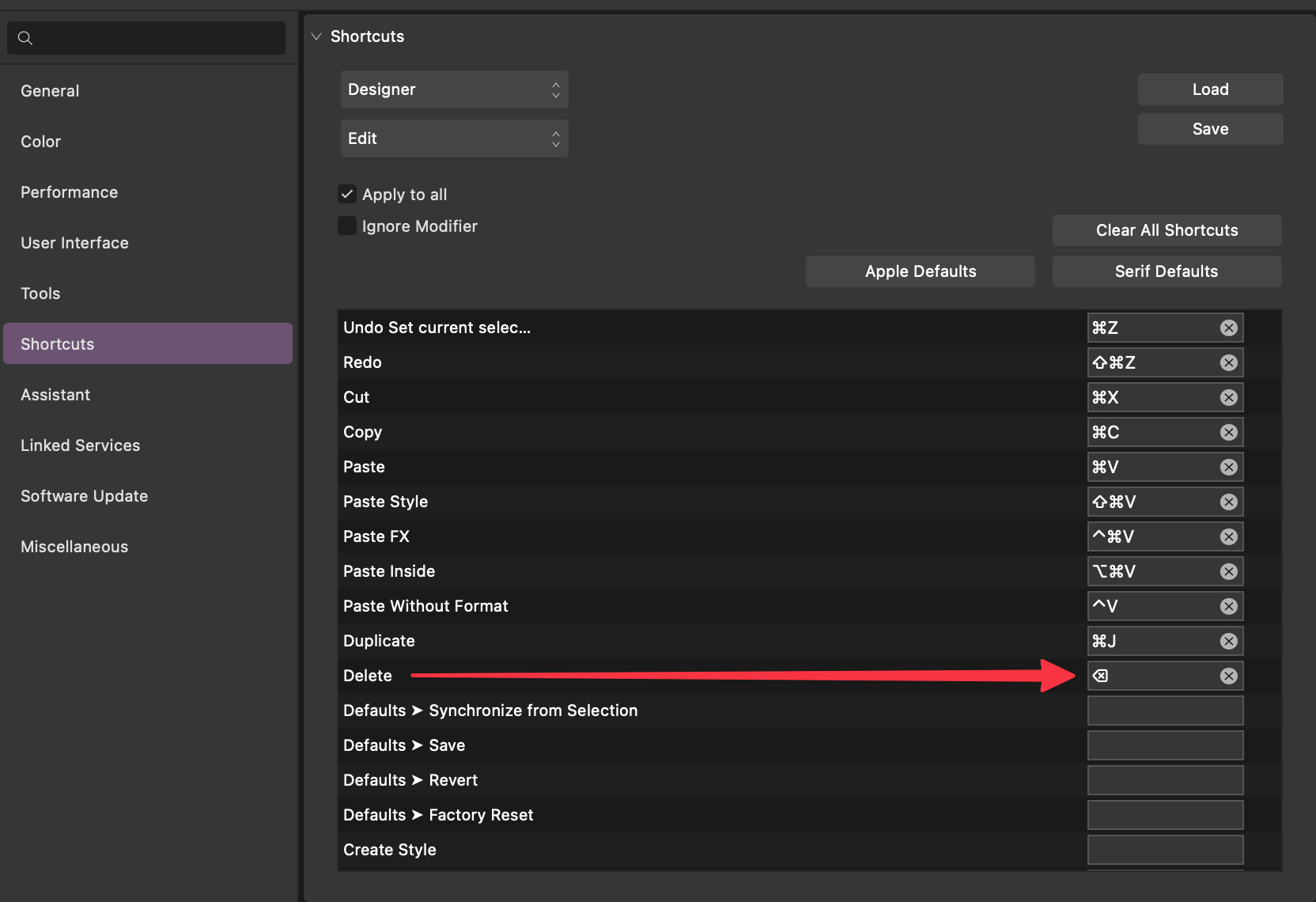The image size is (1316, 902).
Task: Clear the Paste shortcut with its X icon
Action: pos(1228,467)
